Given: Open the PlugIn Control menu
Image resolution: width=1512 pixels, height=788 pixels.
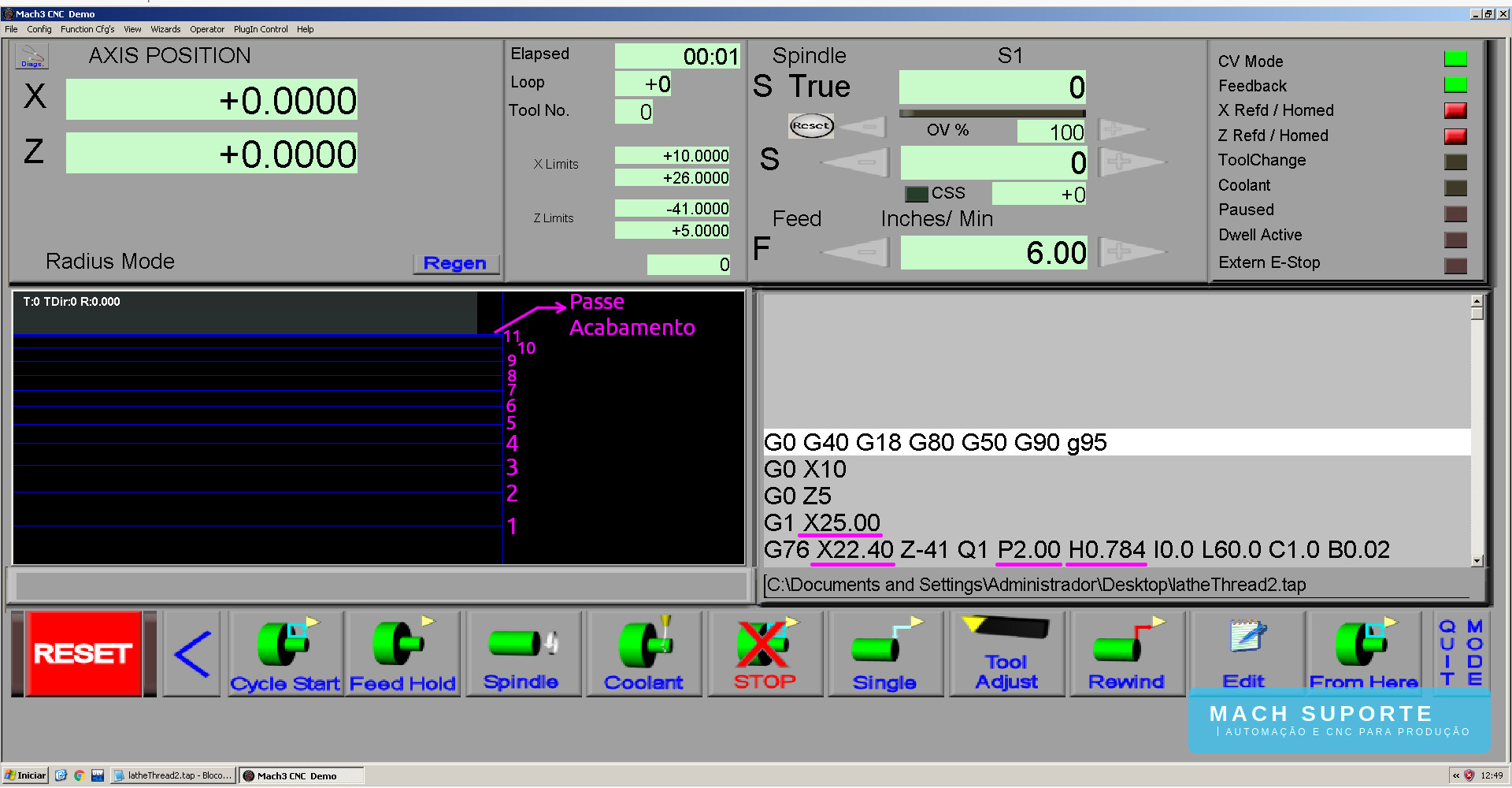Looking at the screenshot, I should pos(261,29).
